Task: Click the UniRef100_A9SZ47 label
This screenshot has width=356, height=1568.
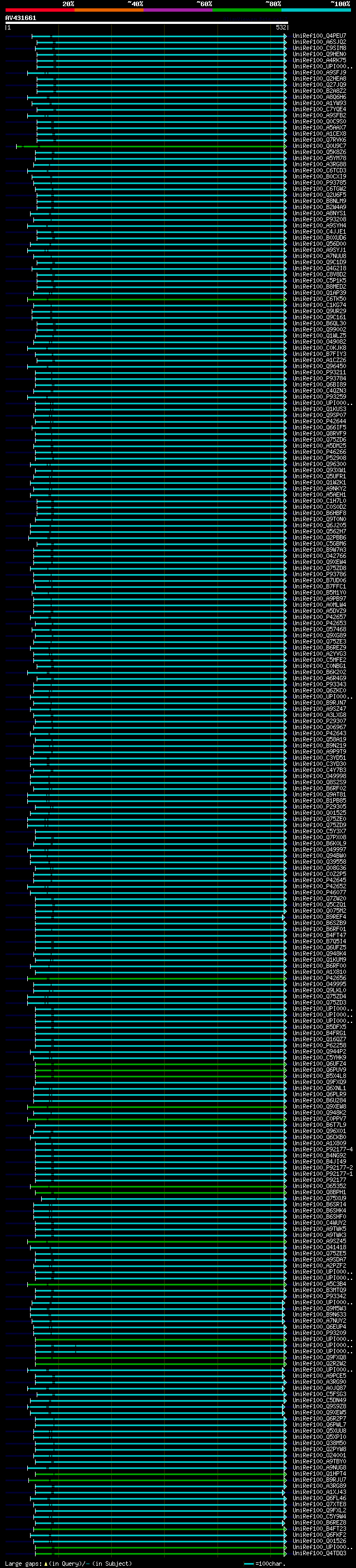Action: point(319,709)
